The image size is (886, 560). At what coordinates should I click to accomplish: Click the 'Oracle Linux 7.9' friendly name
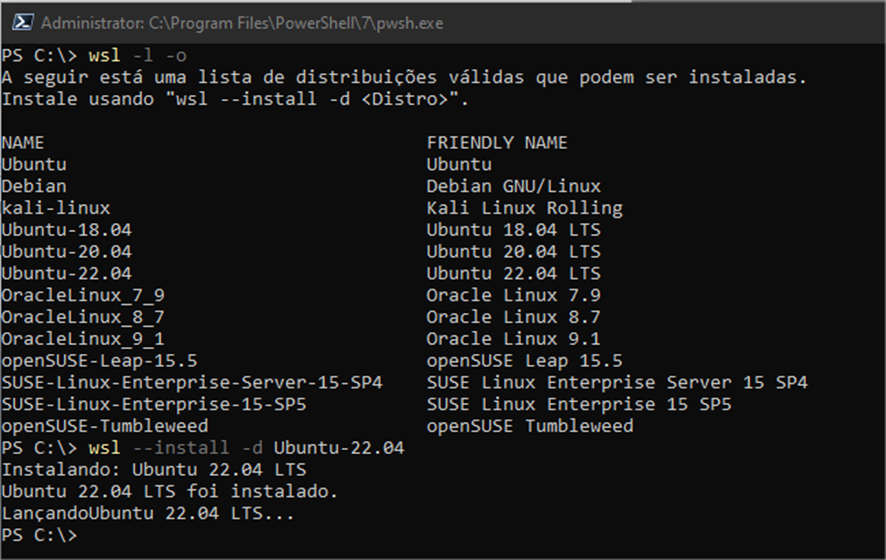pos(514,296)
